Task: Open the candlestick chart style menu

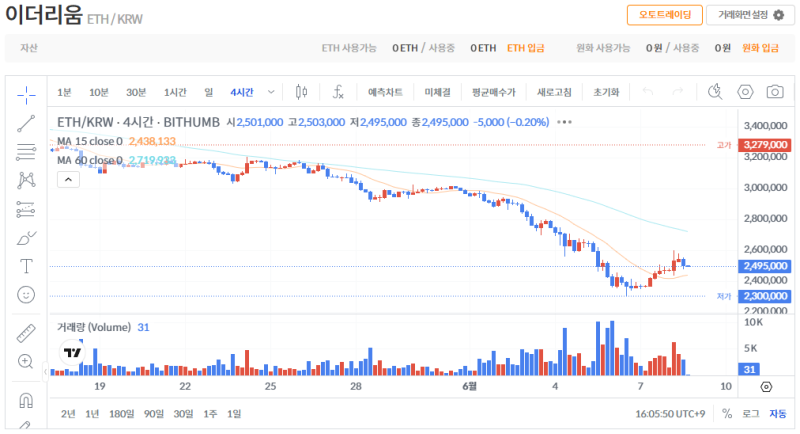Action: 302,92
